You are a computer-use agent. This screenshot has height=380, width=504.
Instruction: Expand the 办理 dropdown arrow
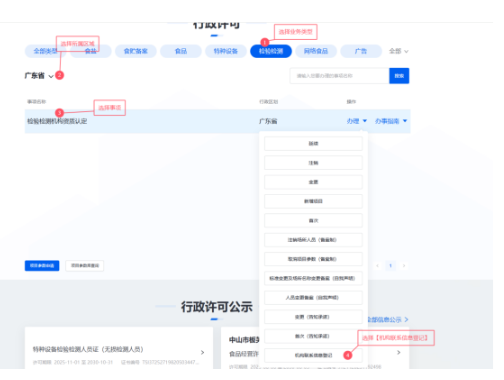pos(365,121)
